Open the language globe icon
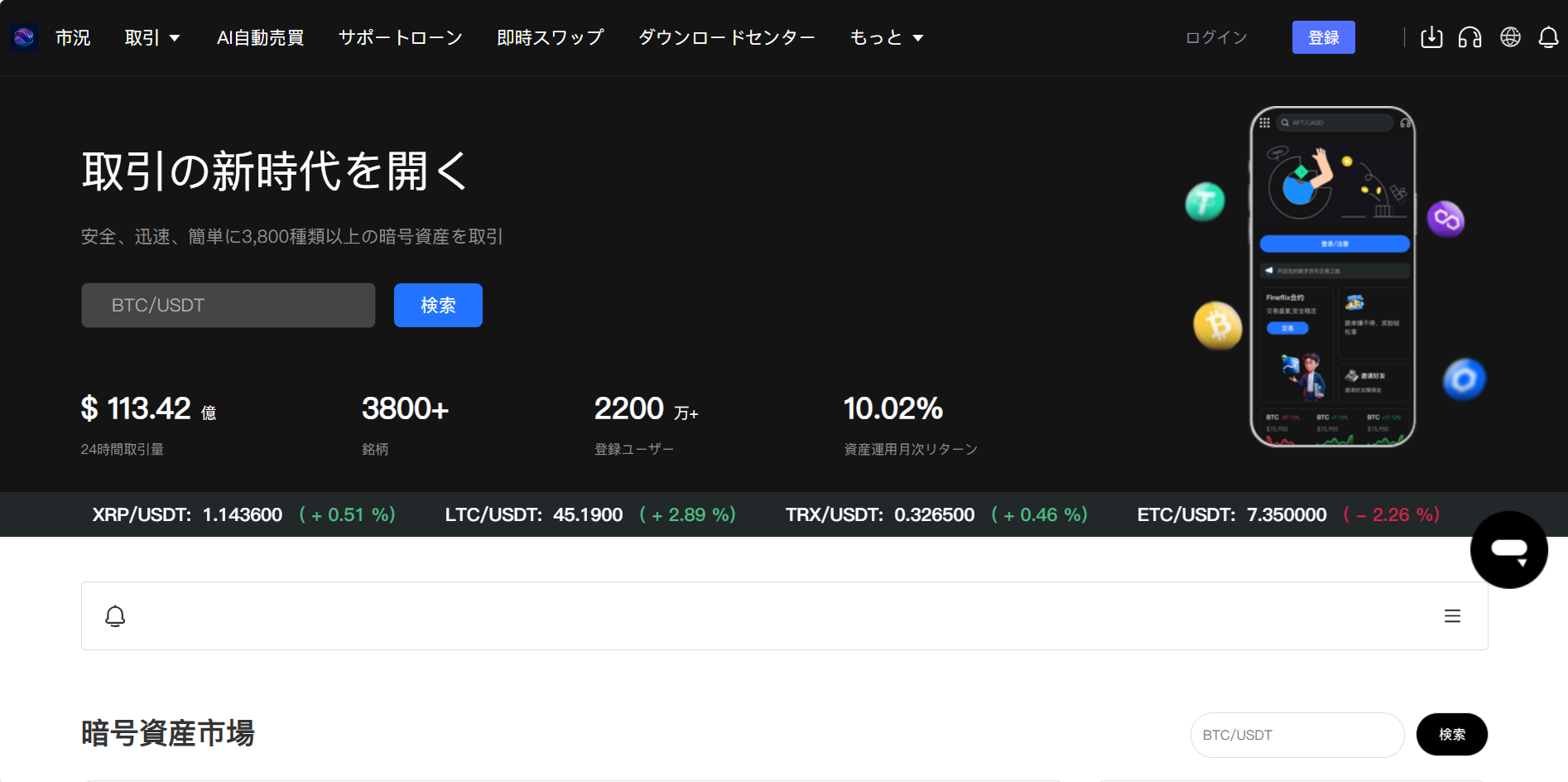The image size is (1568, 782). coord(1510,37)
